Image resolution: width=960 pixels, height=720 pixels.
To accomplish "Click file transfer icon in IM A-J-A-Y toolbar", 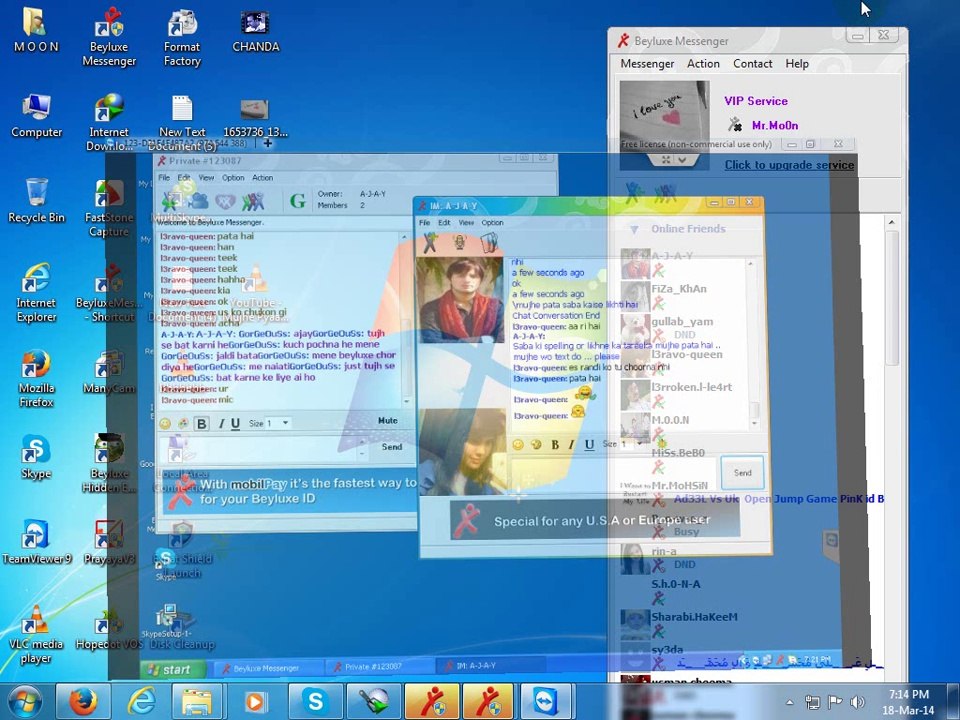I will click(489, 243).
